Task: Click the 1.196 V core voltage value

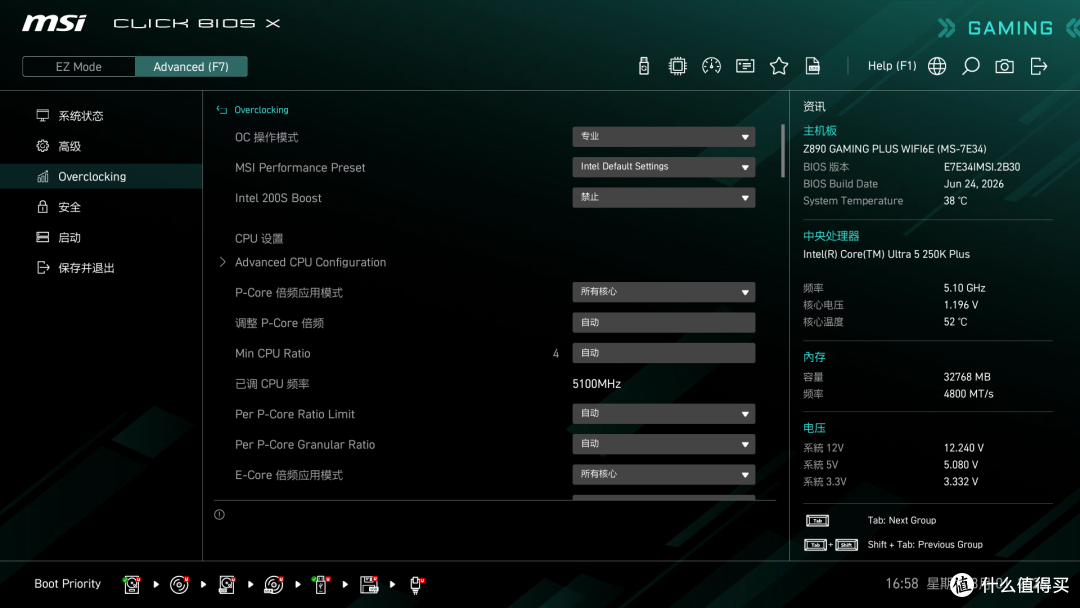Action: click(960, 304)
